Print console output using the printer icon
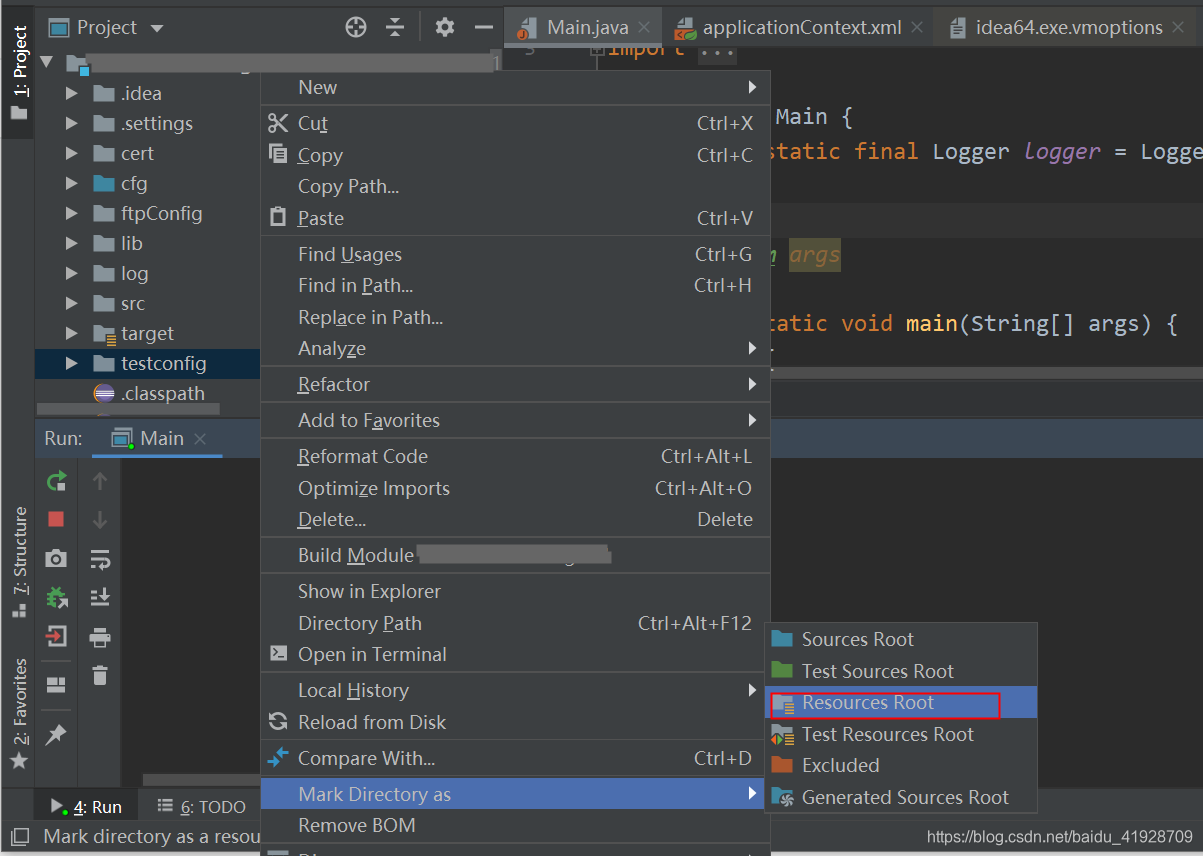This screenshot has height=856, width=1203. click(x=99, y=636)
